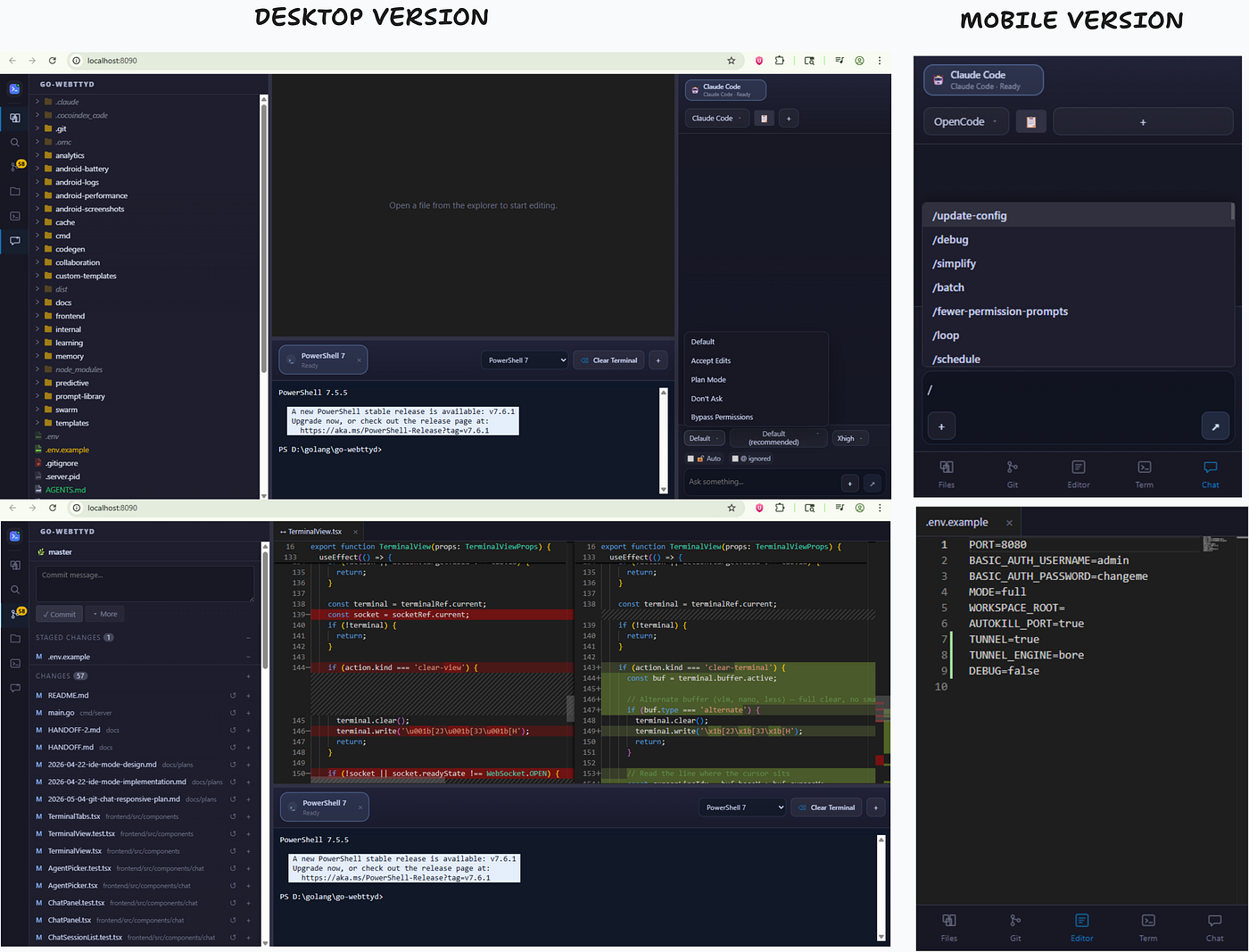
Task: Open the More dropdown beside Commit
Action: point(105,614)
